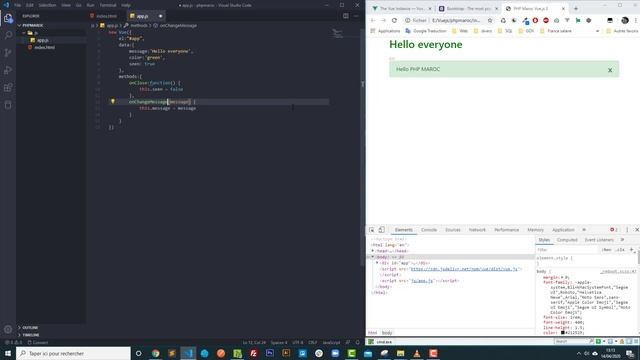Click the VS Code minimap
The height and width of the screenshot is (360, 640).
point(338,34)
